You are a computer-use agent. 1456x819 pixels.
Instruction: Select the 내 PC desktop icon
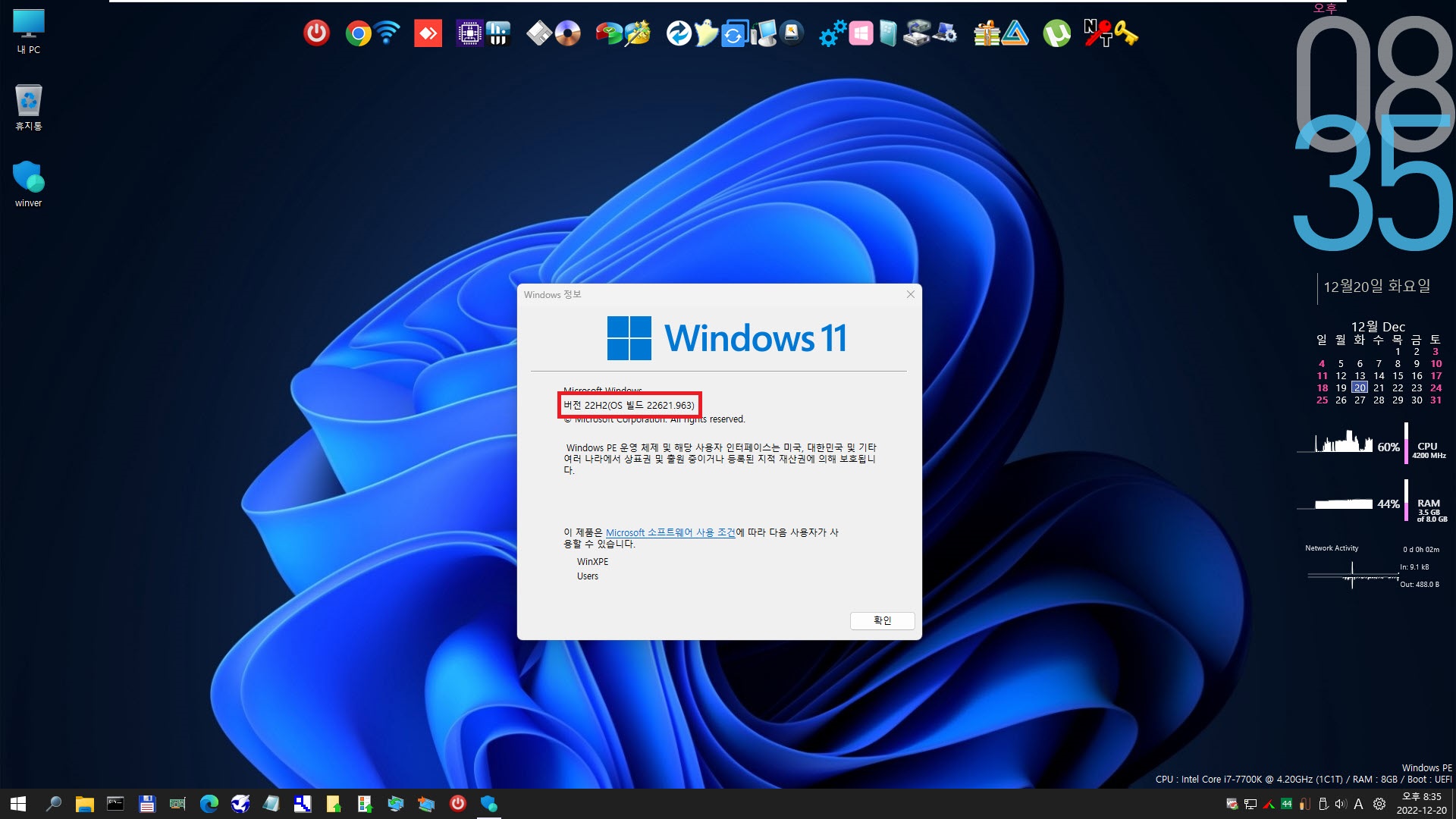click(x=29, y=32)
